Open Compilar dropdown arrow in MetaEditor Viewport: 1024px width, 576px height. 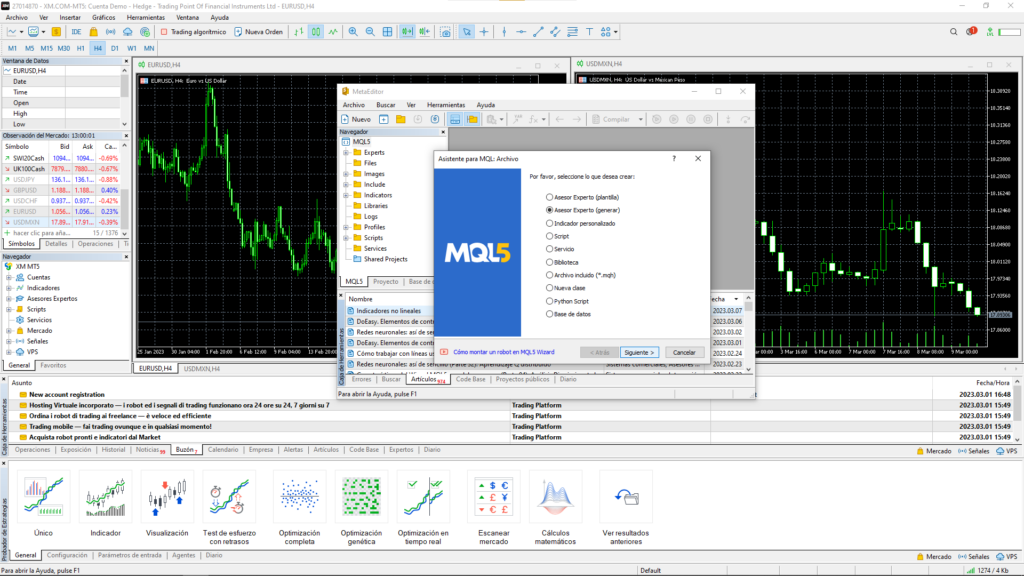pos(640,120)
